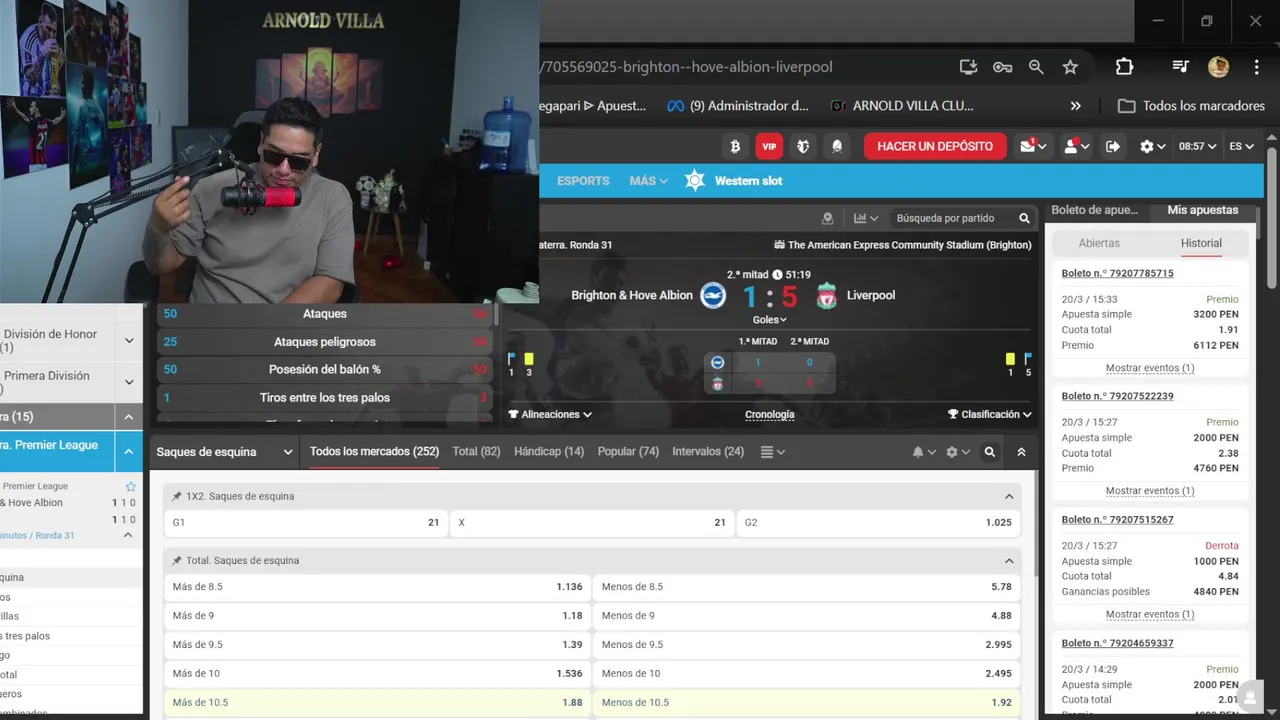Switch to Boleto de apuestas tab

point(1094,210)
